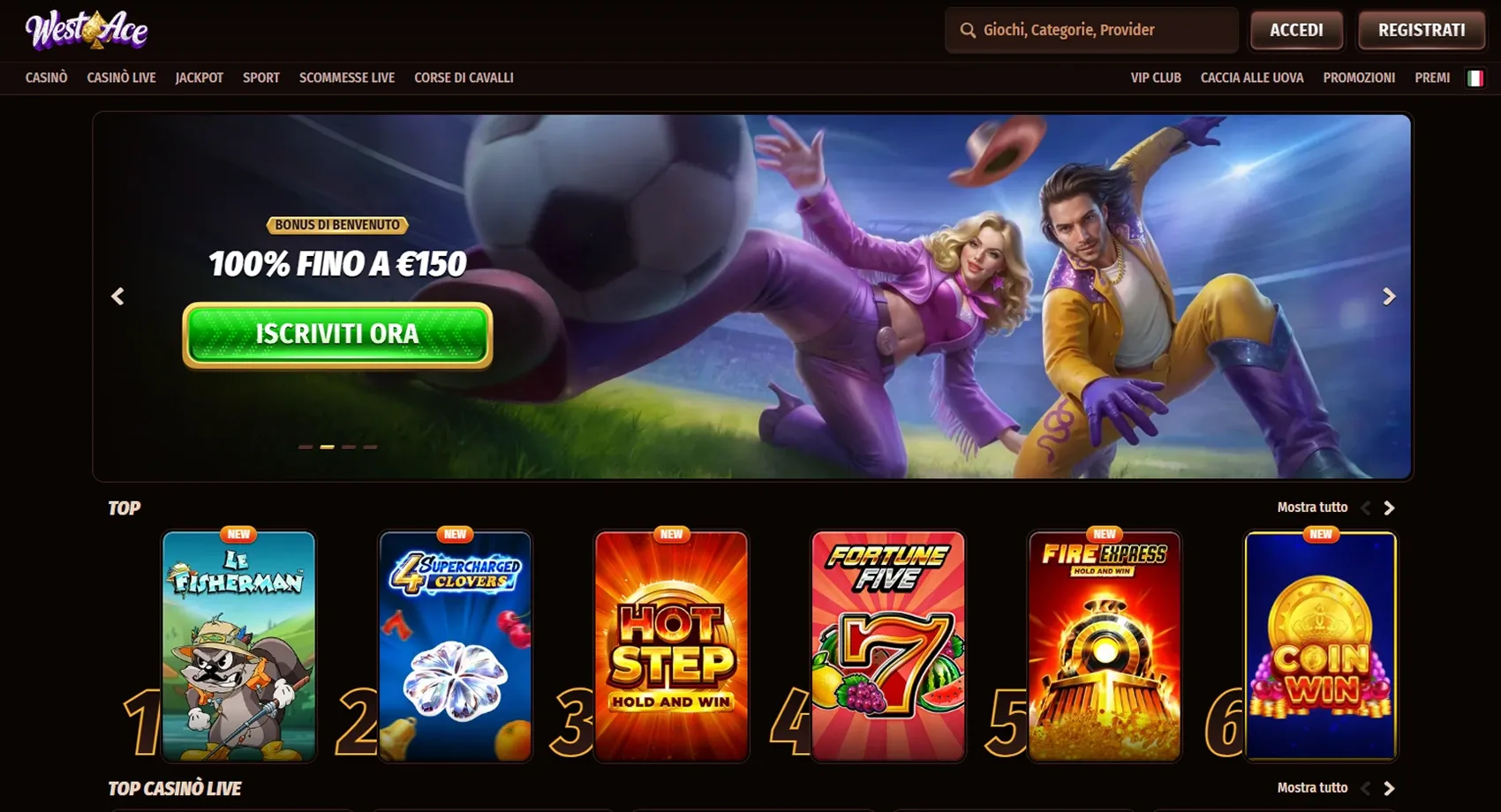Go to previous banner slide arrow
The height and width of the screenshot is (812, 1501).
tap(117, 297)
